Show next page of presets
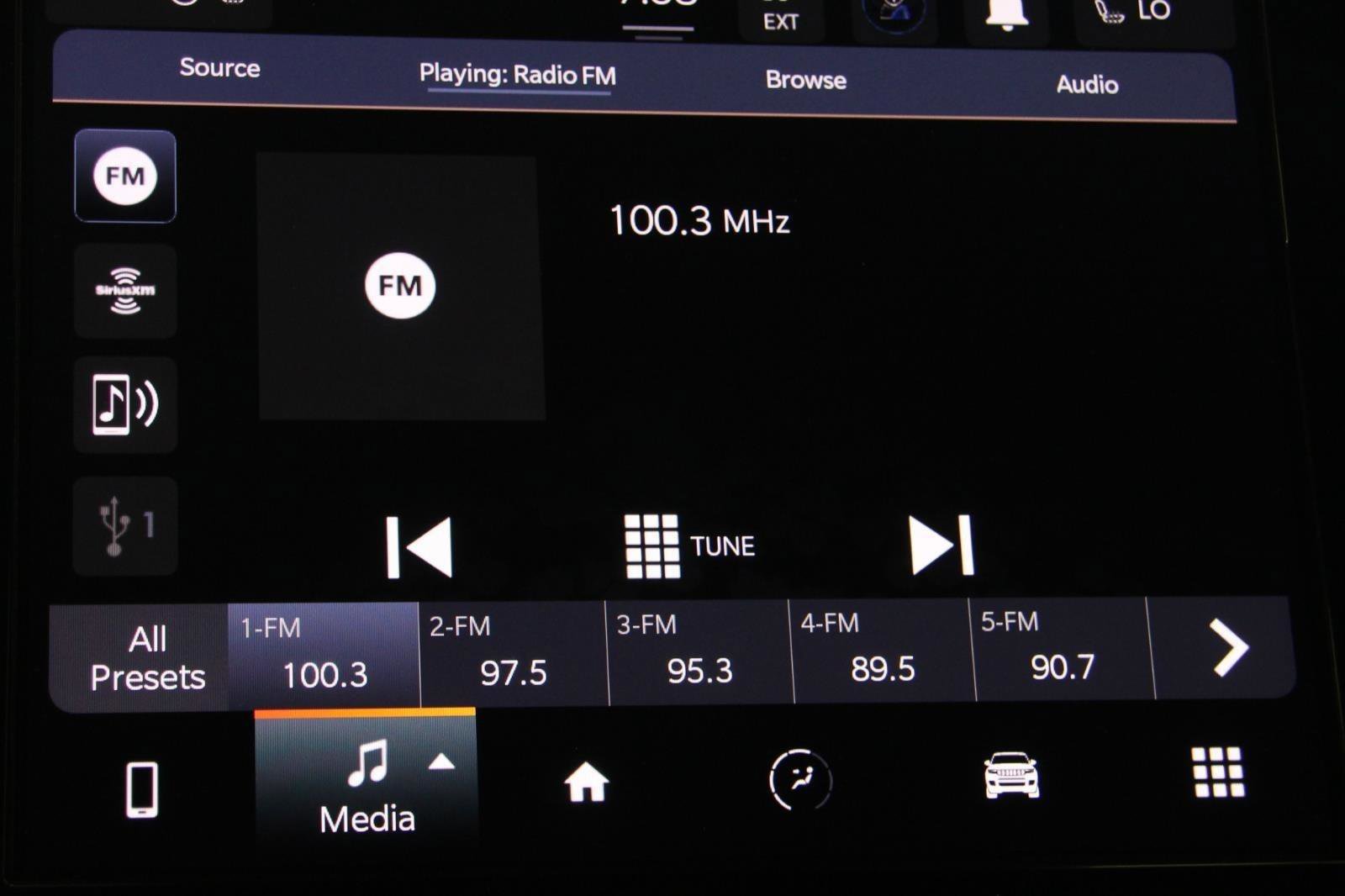Viewport: 1345px width, 896px height. pyautogui.click(x=1227, y=647)
